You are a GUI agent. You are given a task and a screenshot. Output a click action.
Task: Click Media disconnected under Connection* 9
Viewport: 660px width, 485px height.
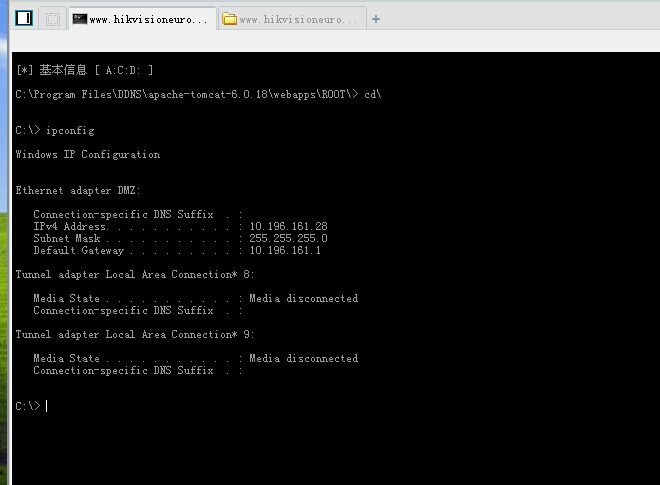pyautogui.click(x=303, y=358)
